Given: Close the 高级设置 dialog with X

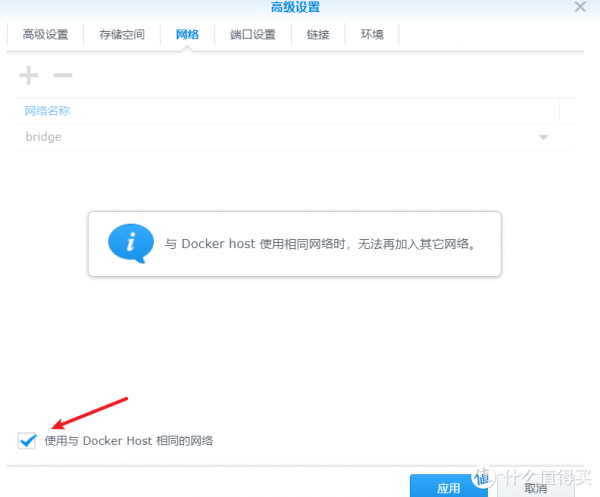Looking at the screenshot, I should 579,8.
